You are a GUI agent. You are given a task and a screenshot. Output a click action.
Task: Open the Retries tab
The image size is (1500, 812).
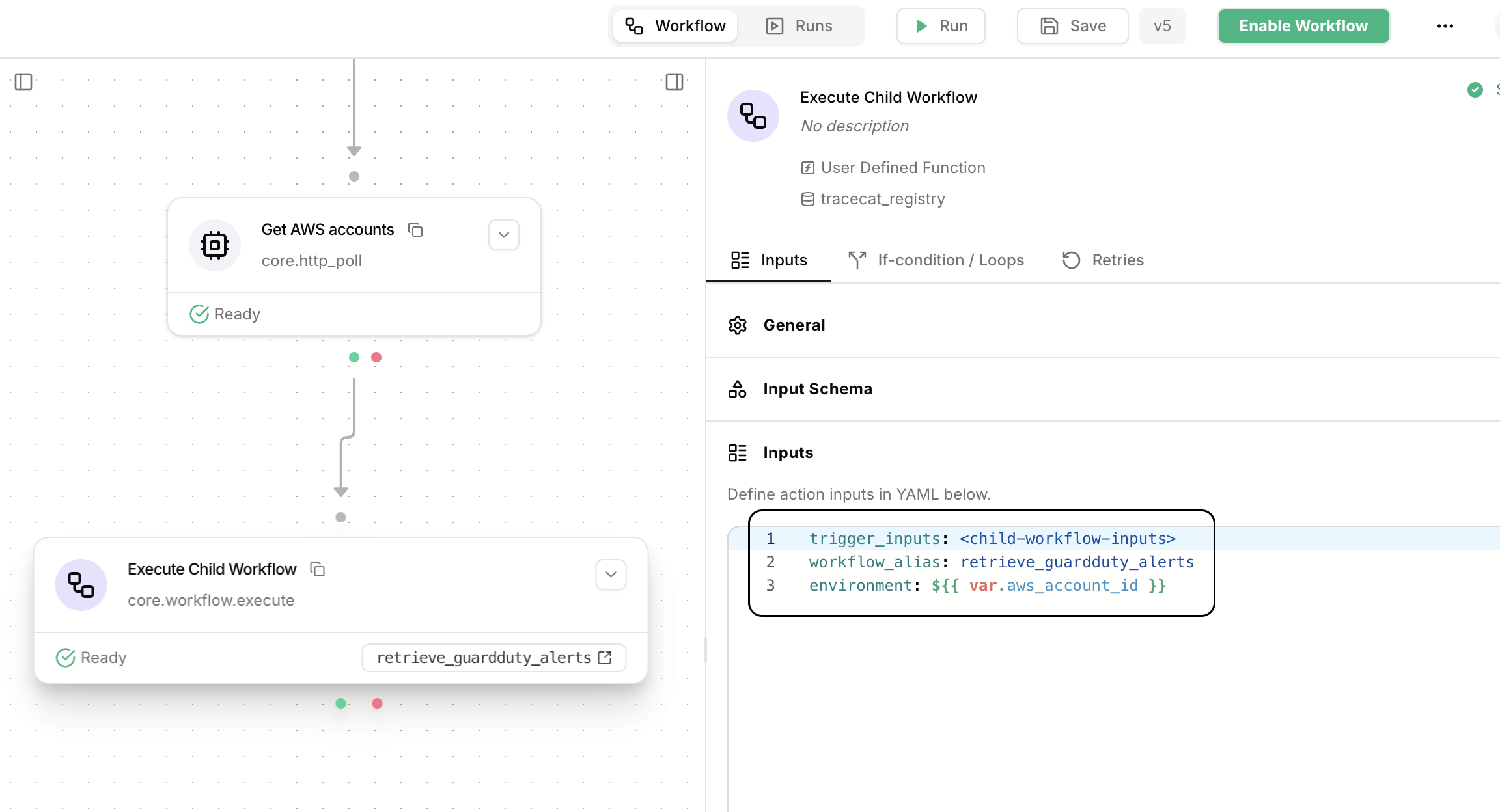point(1104,260)
